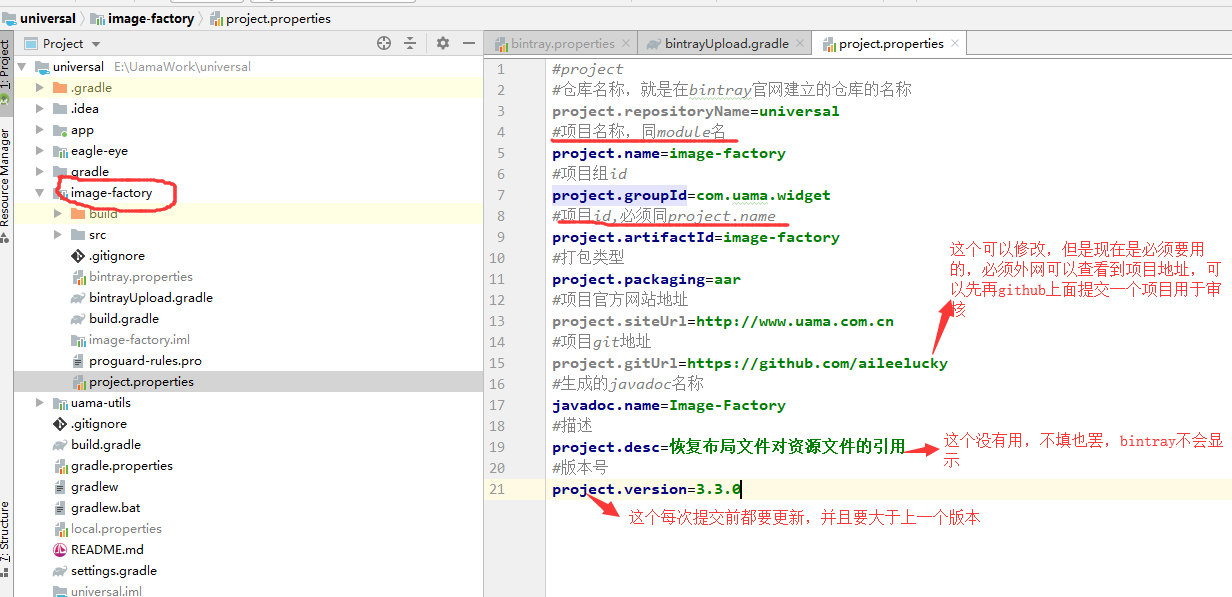Viewport: 1232px width, 597px height.
Task: Select proguard-rules.pro file
Action: click(x=145, y=361)
